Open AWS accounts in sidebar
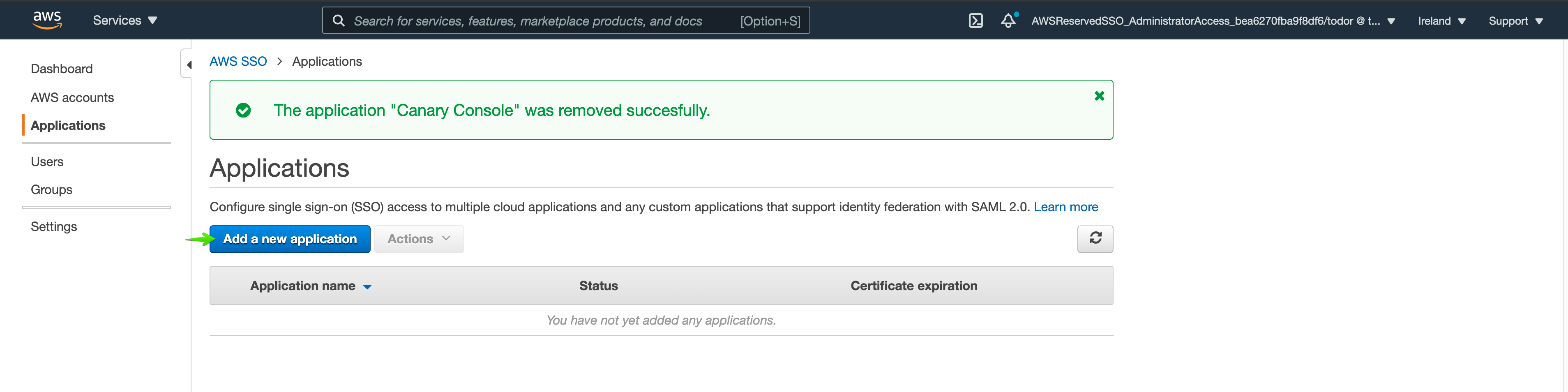The width and height of the screenshot is (1568, 392). tap(72, 97)
